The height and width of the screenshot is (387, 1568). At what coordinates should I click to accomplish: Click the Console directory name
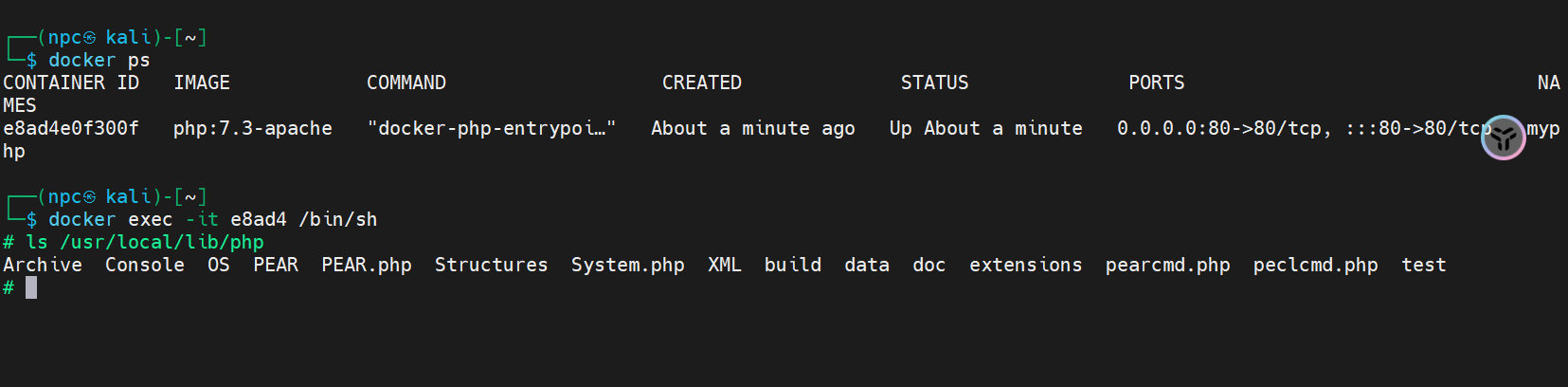pos(145,265)
